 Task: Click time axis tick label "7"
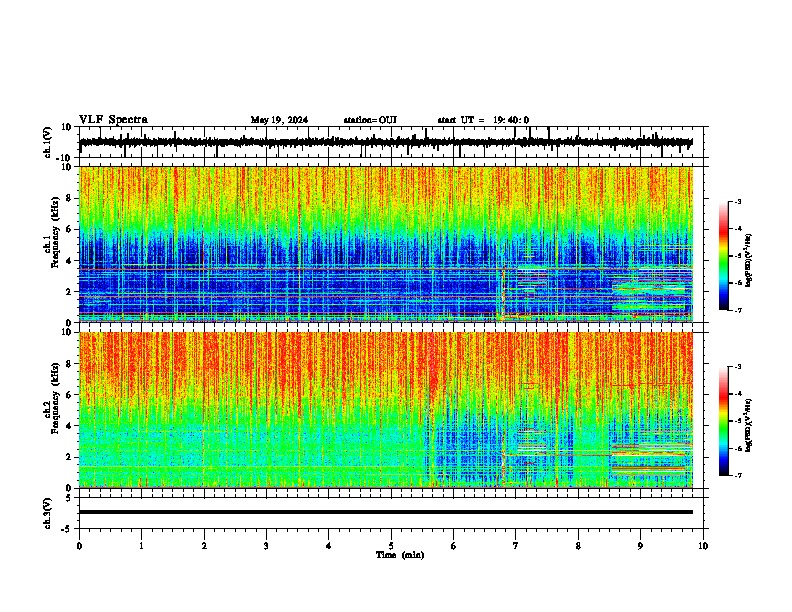coord(516,546)
